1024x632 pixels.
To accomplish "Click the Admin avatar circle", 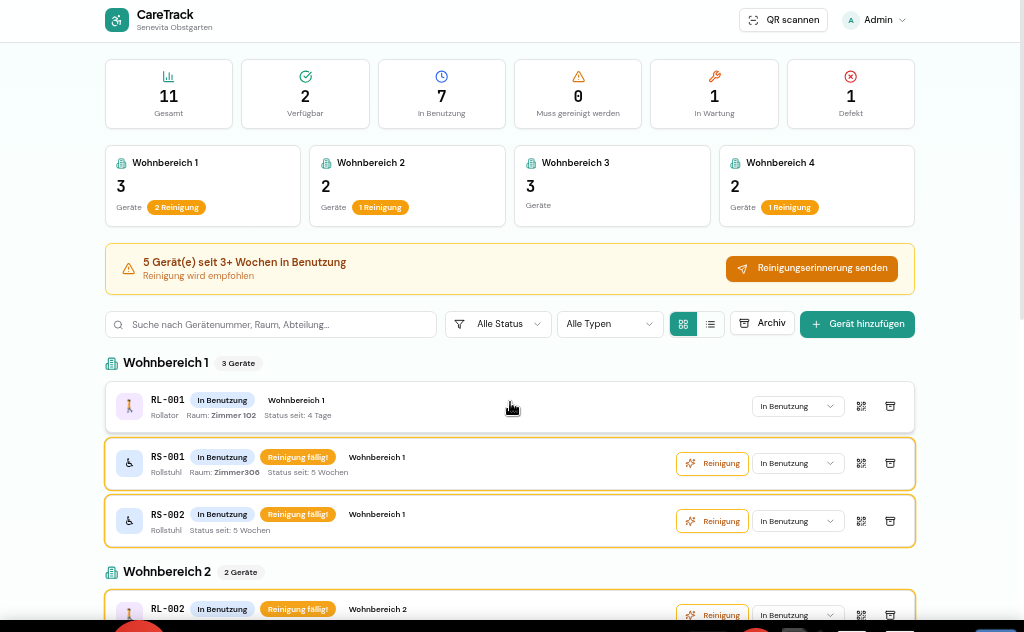I will [x=850, y=20].
